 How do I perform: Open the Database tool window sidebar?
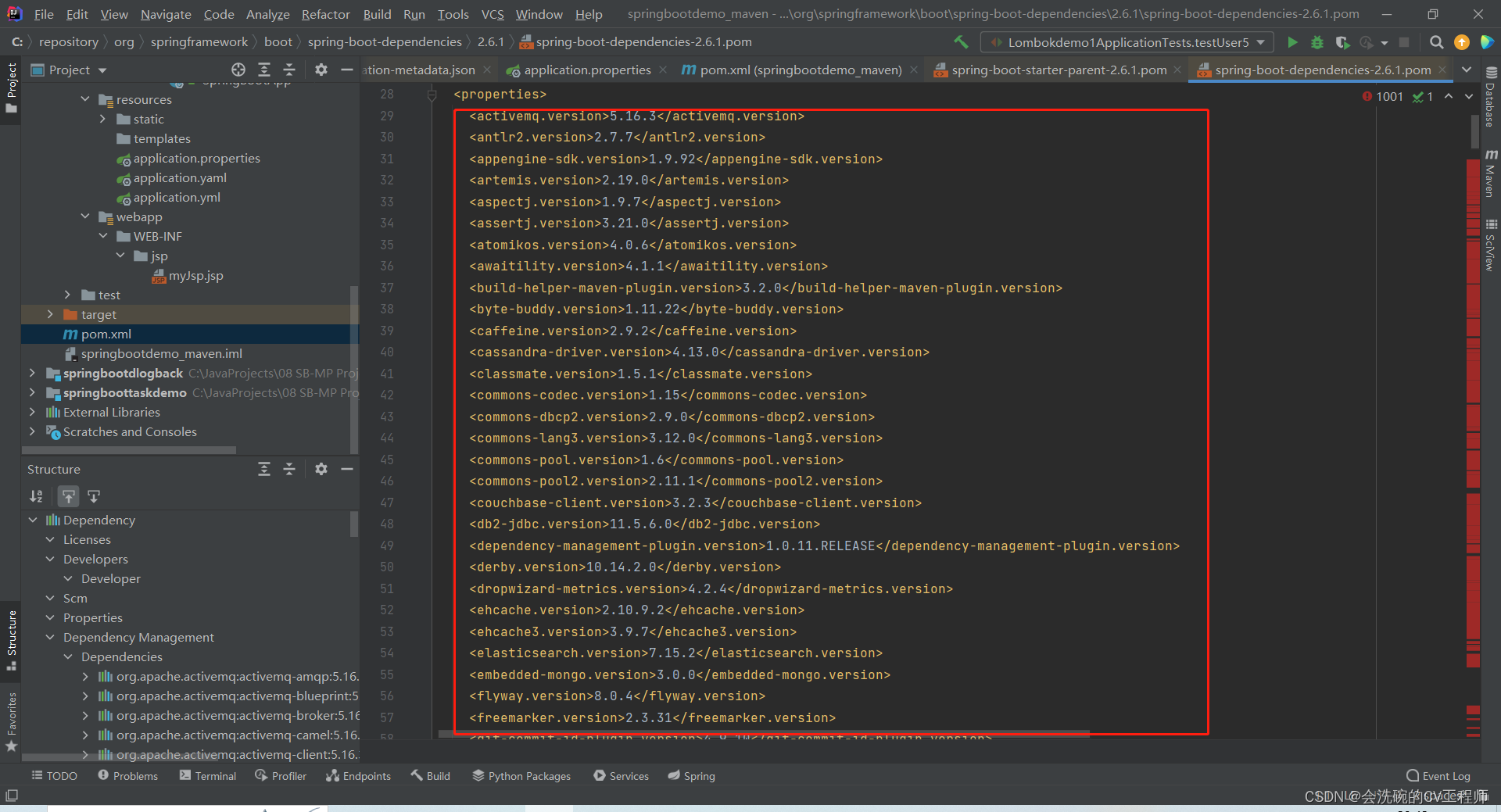(x=1491, y=97)
